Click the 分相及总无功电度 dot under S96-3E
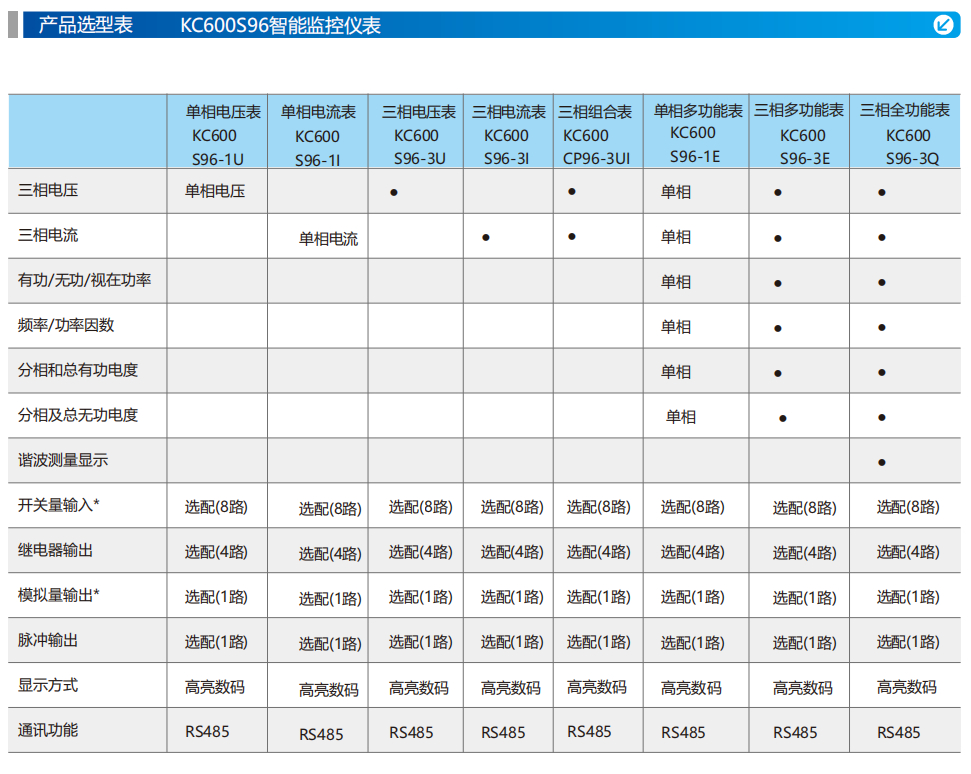 coord(783,419)
